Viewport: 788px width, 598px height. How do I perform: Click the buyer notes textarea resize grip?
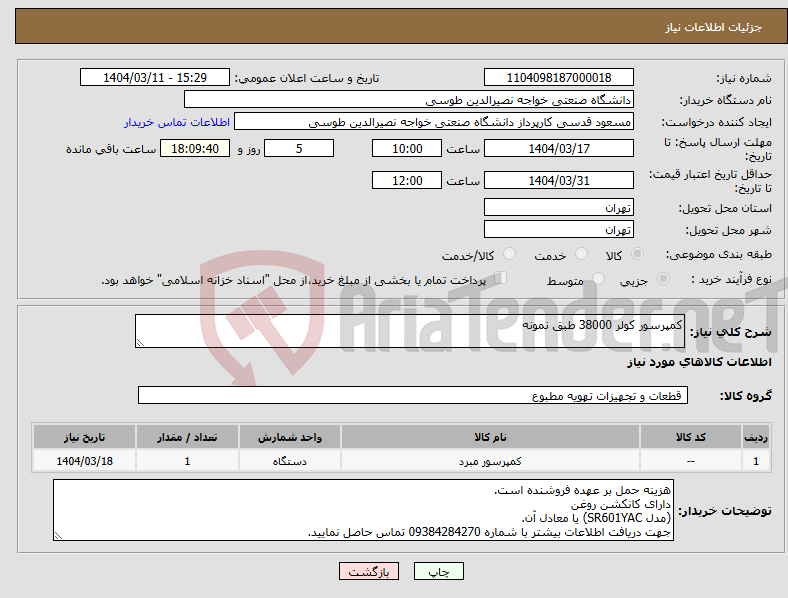58,536
